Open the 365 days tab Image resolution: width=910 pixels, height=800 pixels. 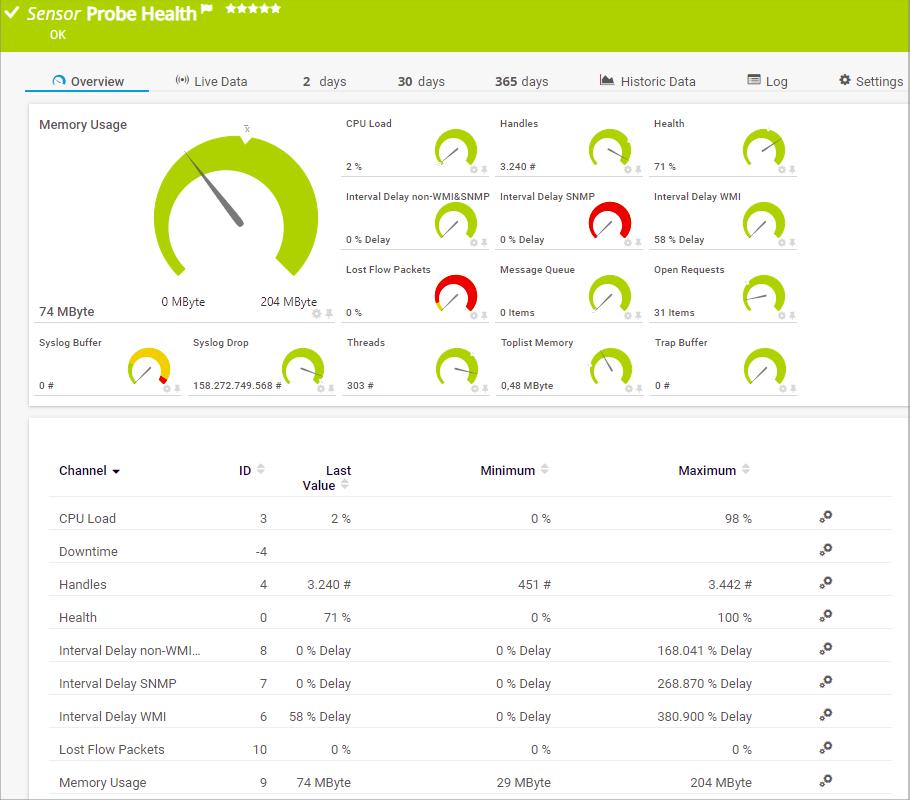click(x=522, y=81)
